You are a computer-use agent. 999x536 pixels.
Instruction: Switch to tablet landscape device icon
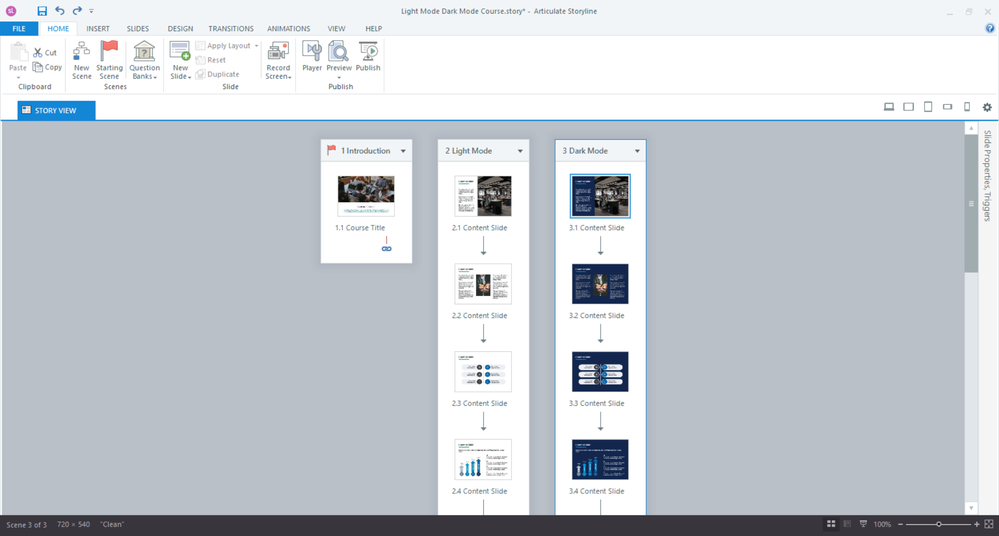909,107
